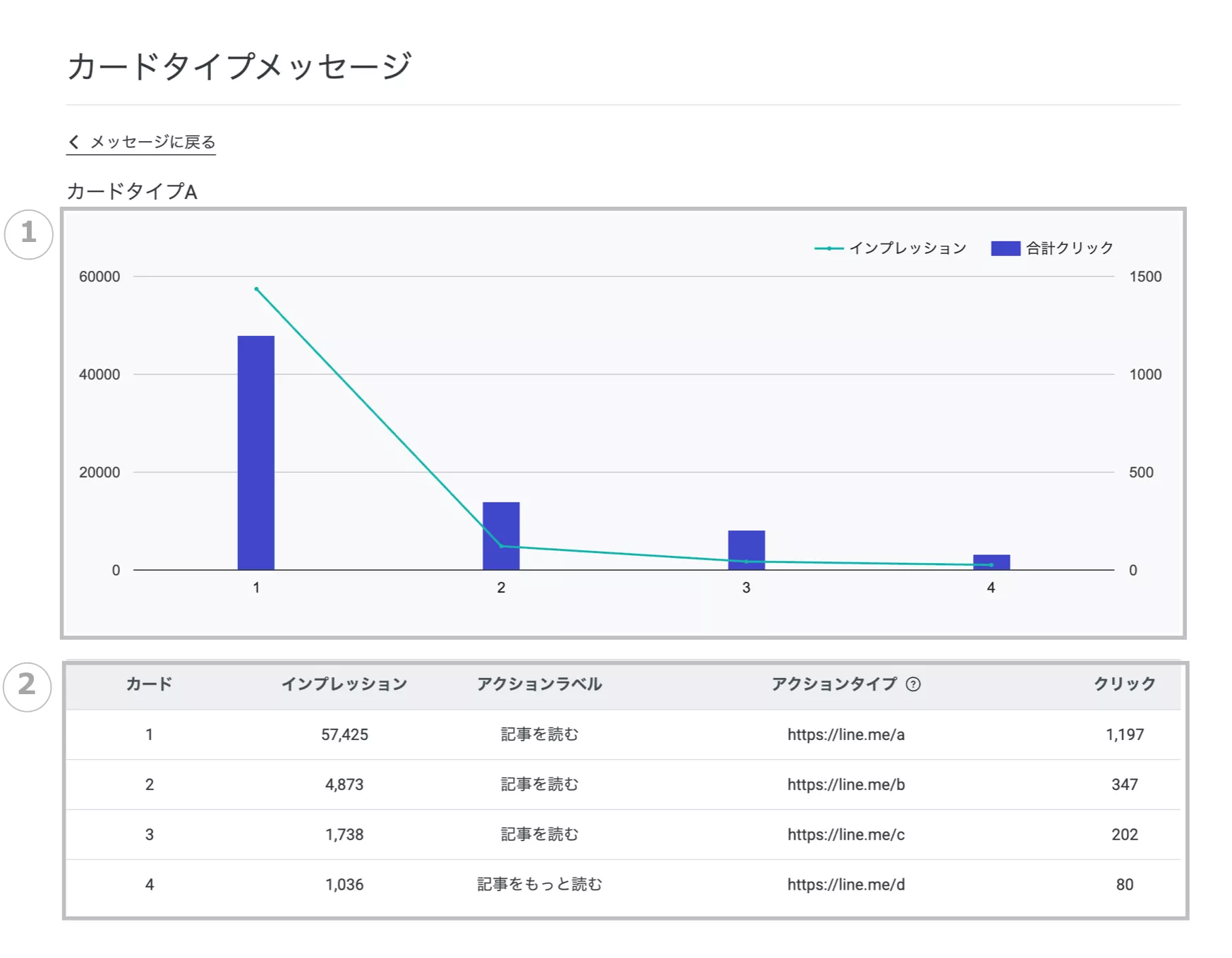Open the https://line.me/b link

coord(845,784)
